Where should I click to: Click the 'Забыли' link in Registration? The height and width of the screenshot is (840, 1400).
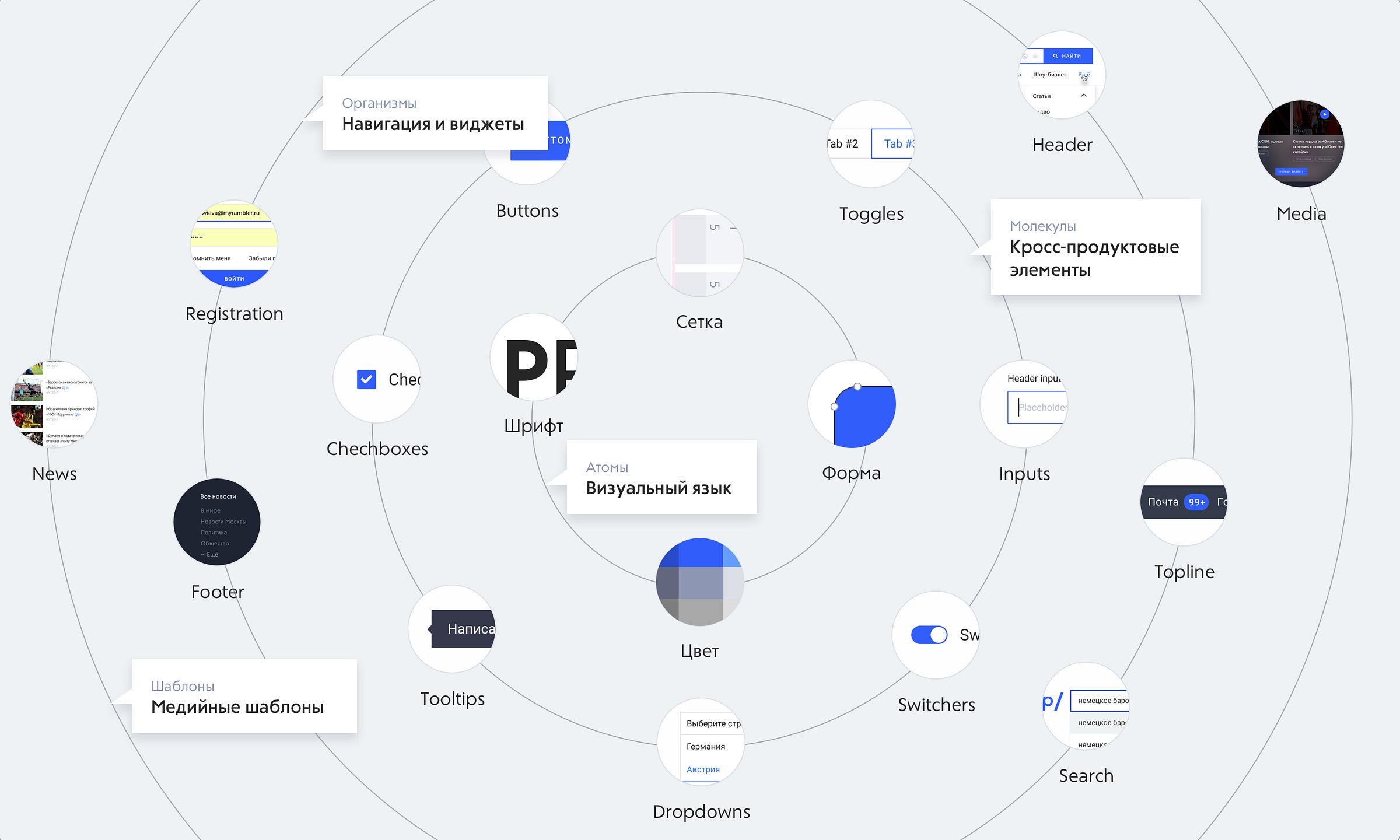coord(261,258)
